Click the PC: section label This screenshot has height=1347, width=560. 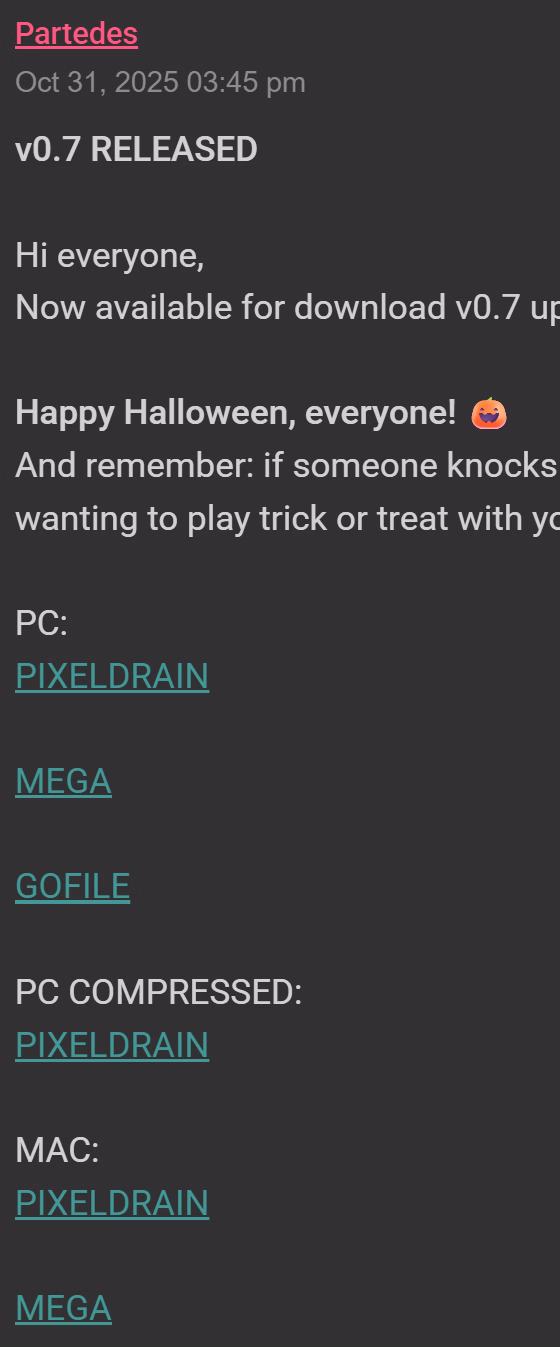coord(41,624)
